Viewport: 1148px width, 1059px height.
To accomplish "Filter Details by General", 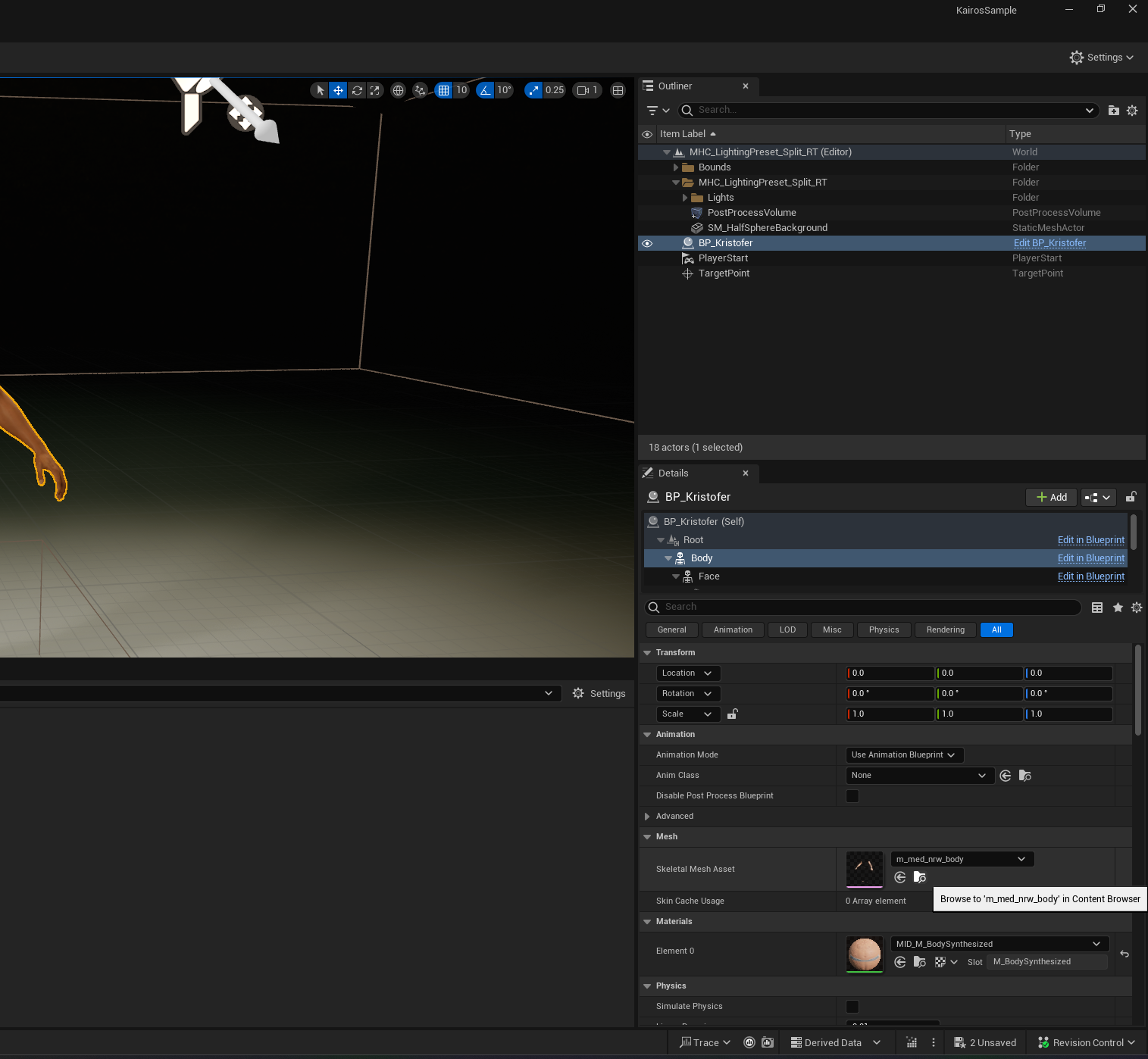I will coord(672,630).
